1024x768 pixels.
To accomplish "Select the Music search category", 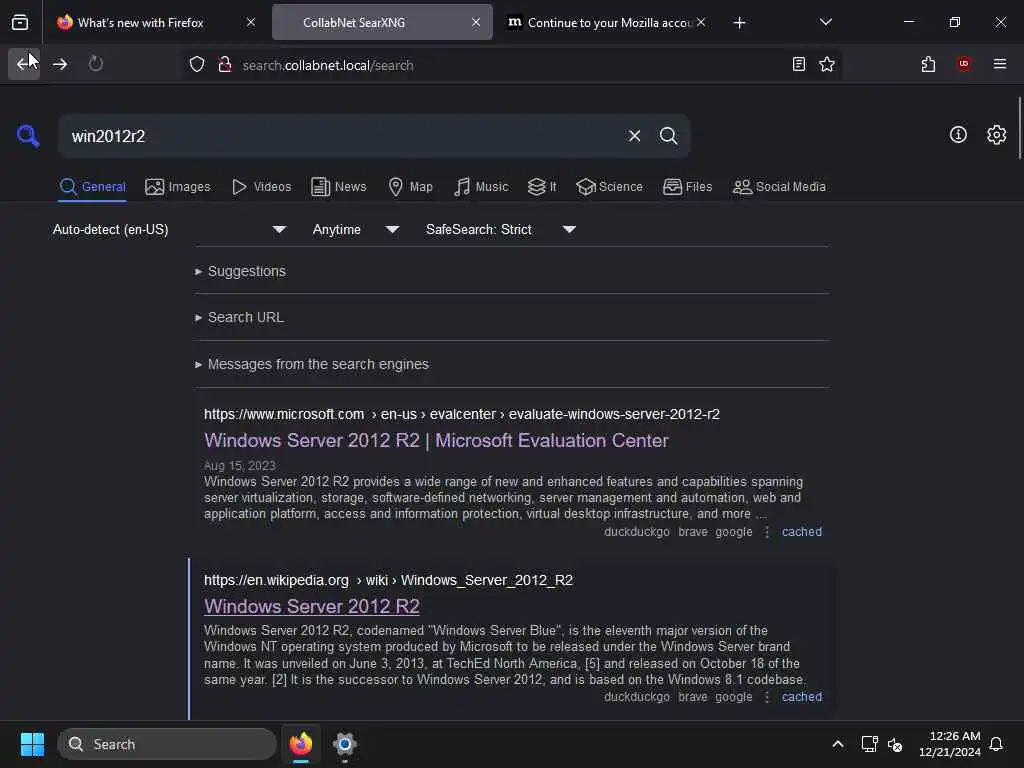I will 481,187.
